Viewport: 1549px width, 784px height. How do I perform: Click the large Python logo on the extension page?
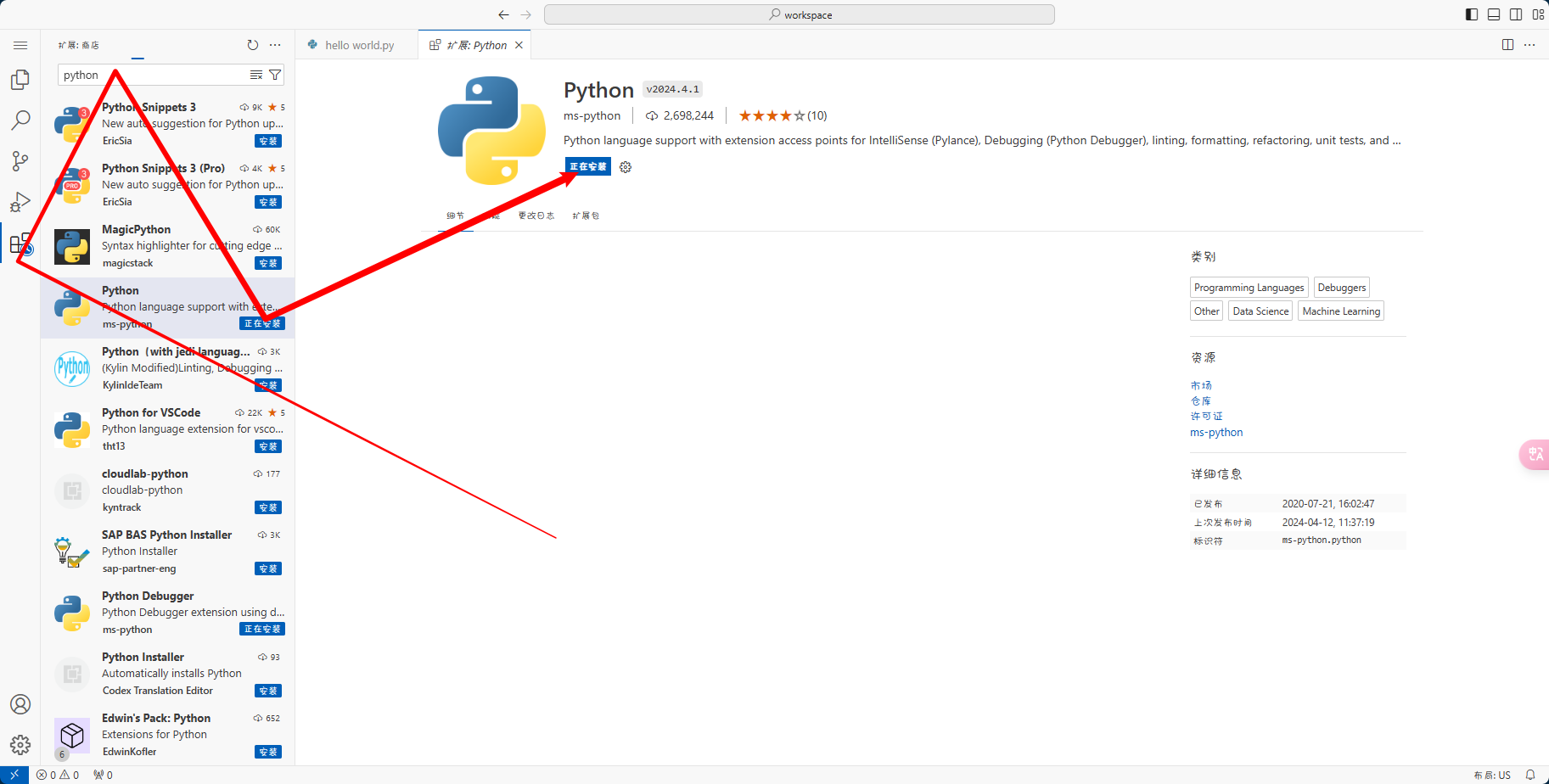tap(492, 131)
